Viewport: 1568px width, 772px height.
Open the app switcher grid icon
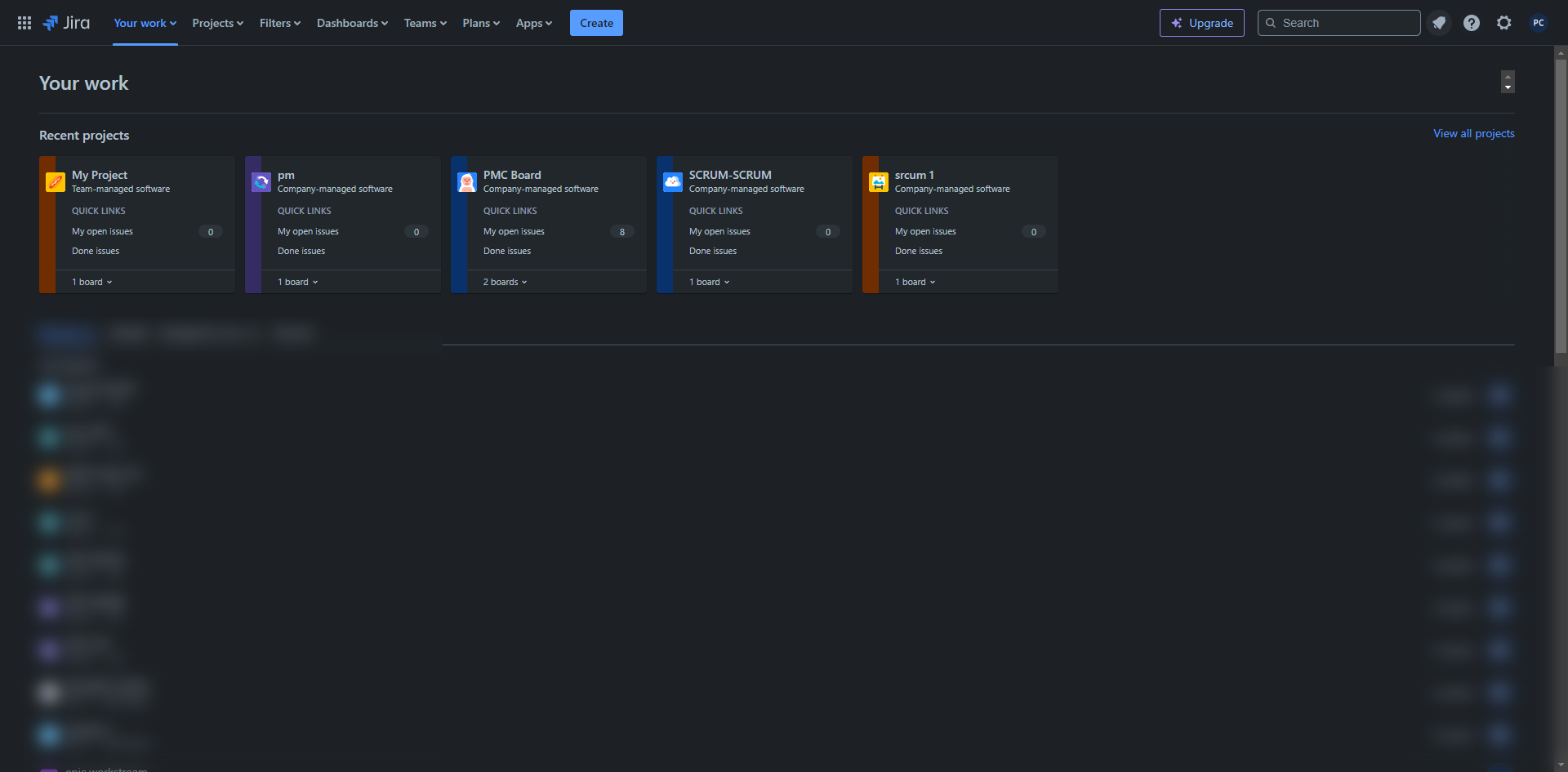[24, 23]
